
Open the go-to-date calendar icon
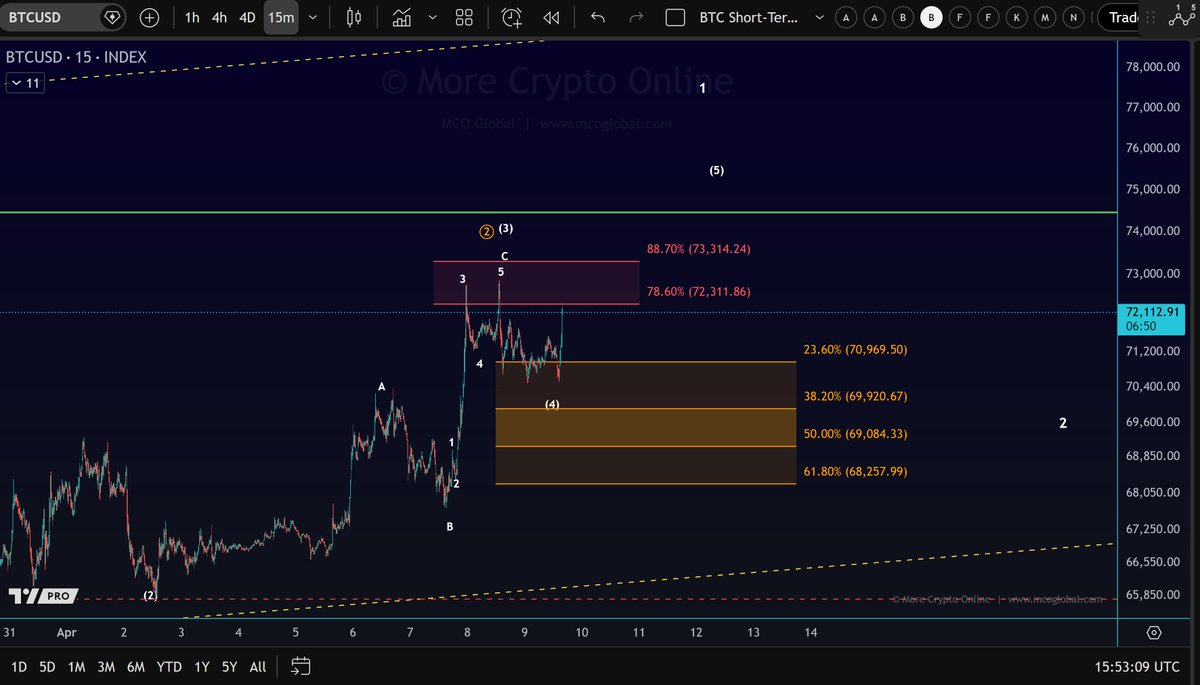tap(301, 666)
